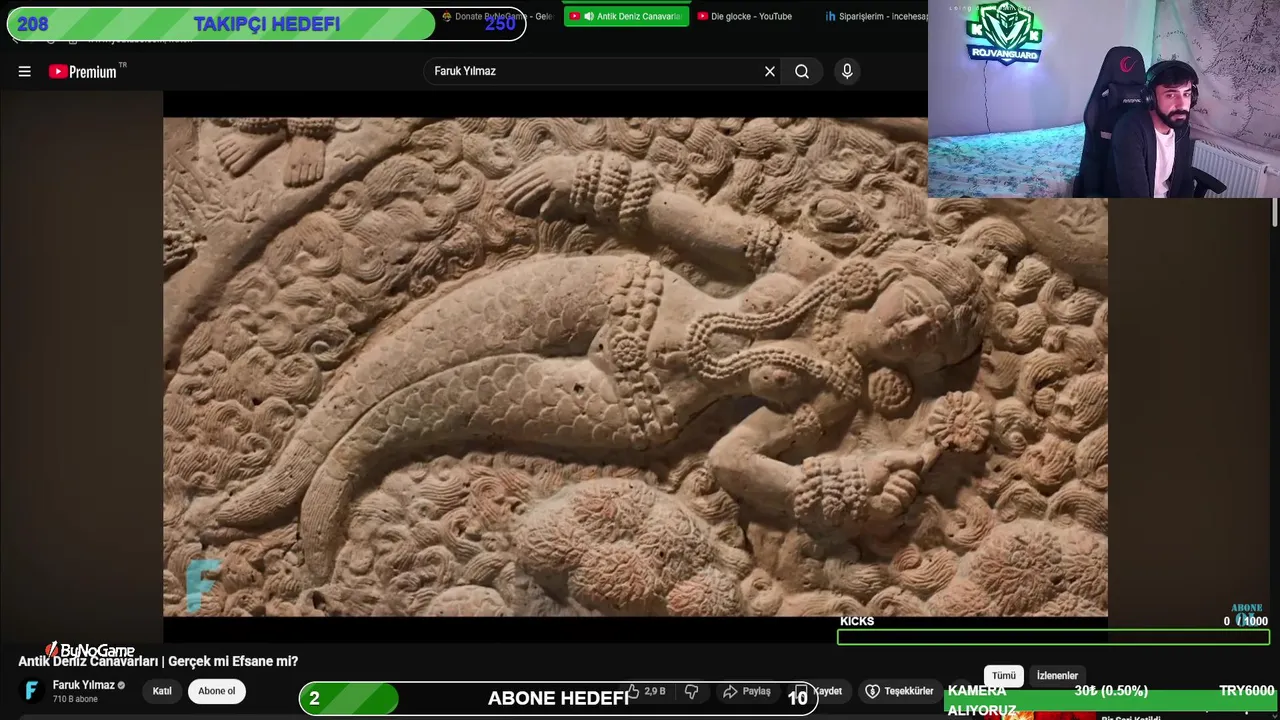Dislike the video with thumbs down
This screenshot has height=720, width=1280.
[x=691, y=691]
